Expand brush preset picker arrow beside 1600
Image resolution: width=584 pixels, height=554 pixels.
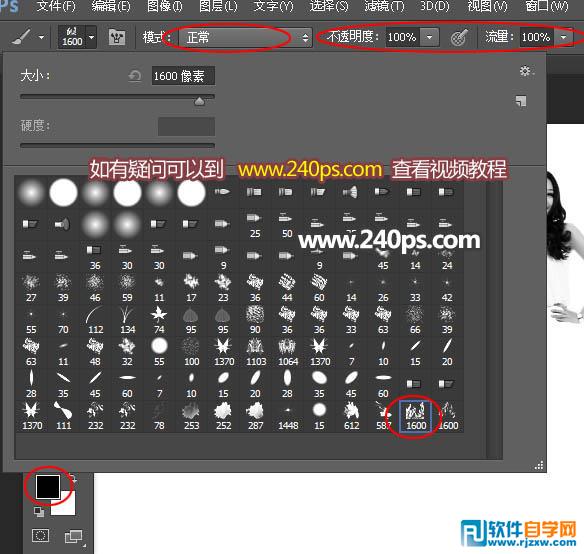click(92, 37)
